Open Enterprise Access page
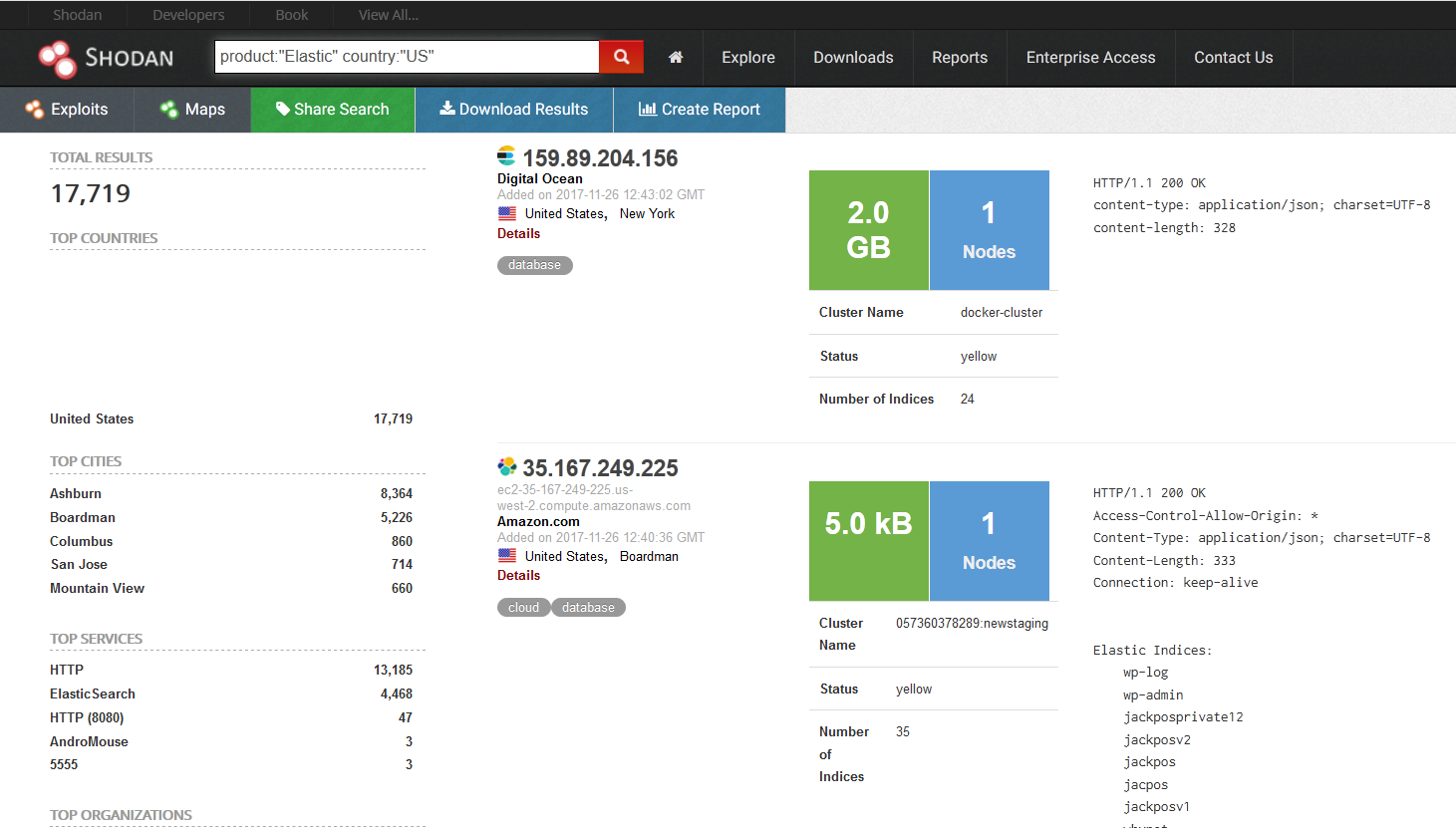The image size is (1456, 828). [1091, 58]
